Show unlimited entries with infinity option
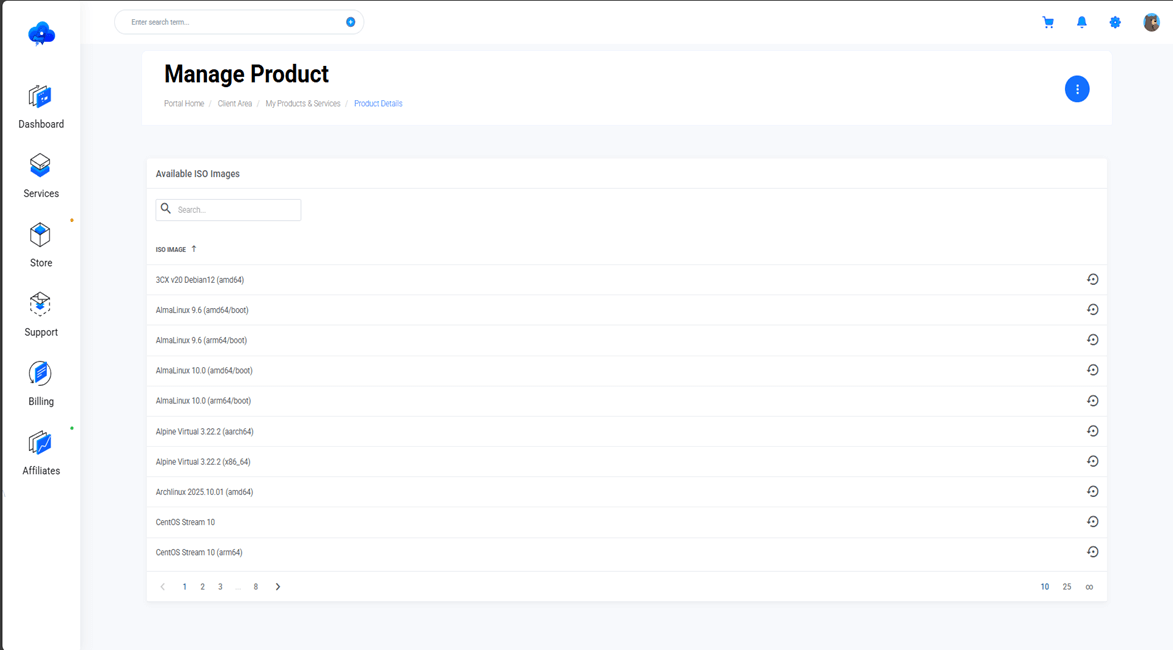 [x=1089, y=587]
